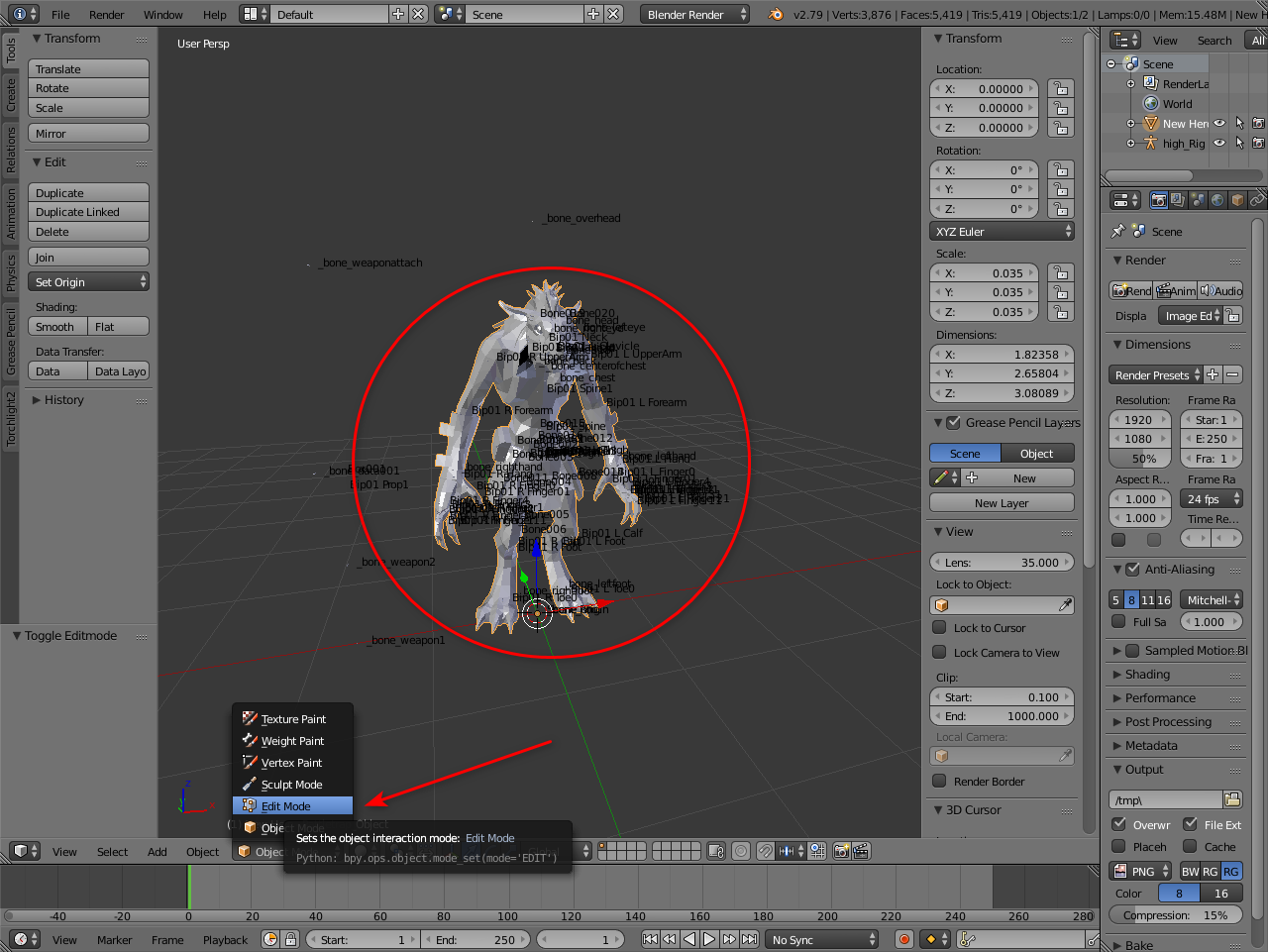The height and width of the screenshot is (952, 1268).
Task: Open the XYZ Euler rotation mode dropdown
Action: coord(1002,231)
